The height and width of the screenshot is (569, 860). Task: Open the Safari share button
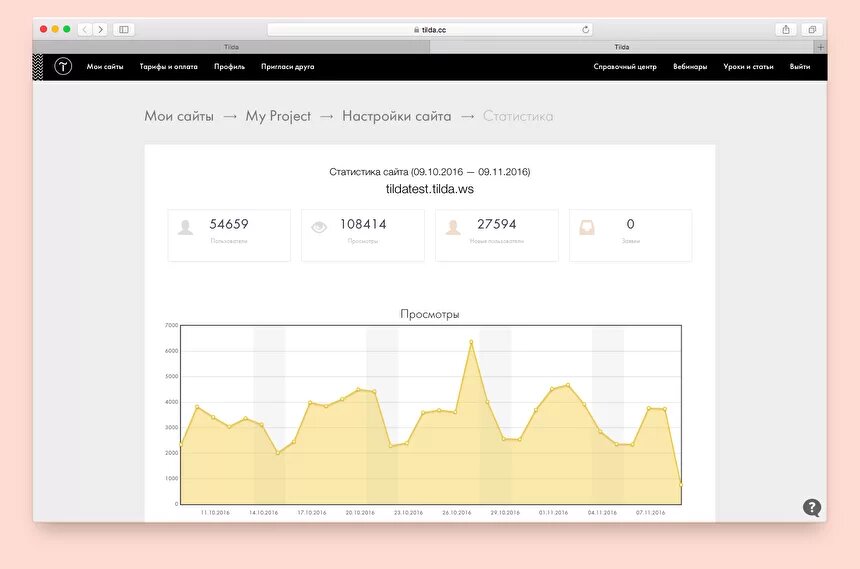point(786,30)
